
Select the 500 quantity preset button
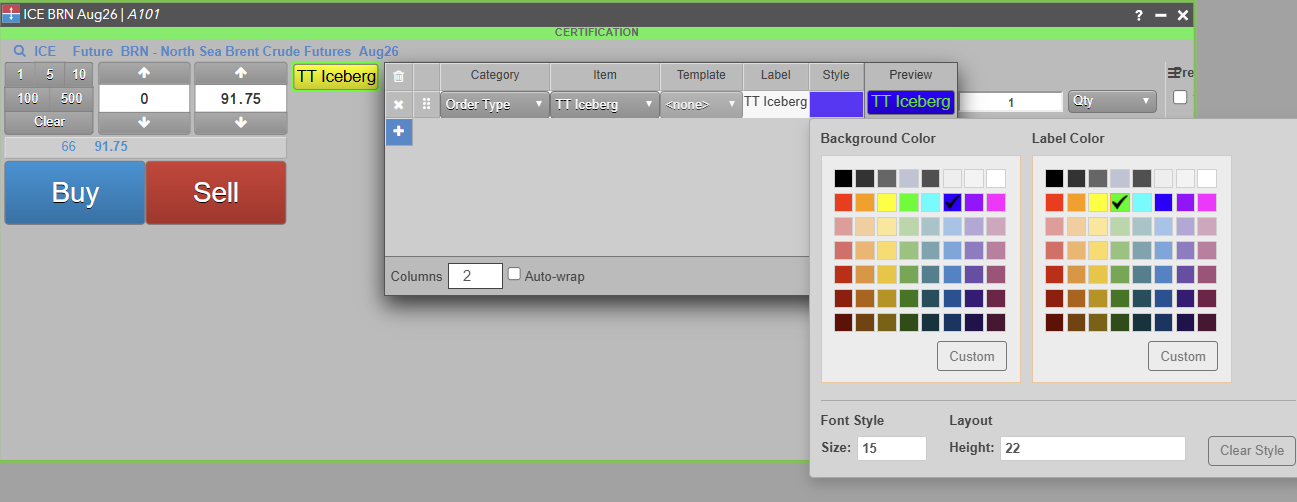tap(72, 98)
